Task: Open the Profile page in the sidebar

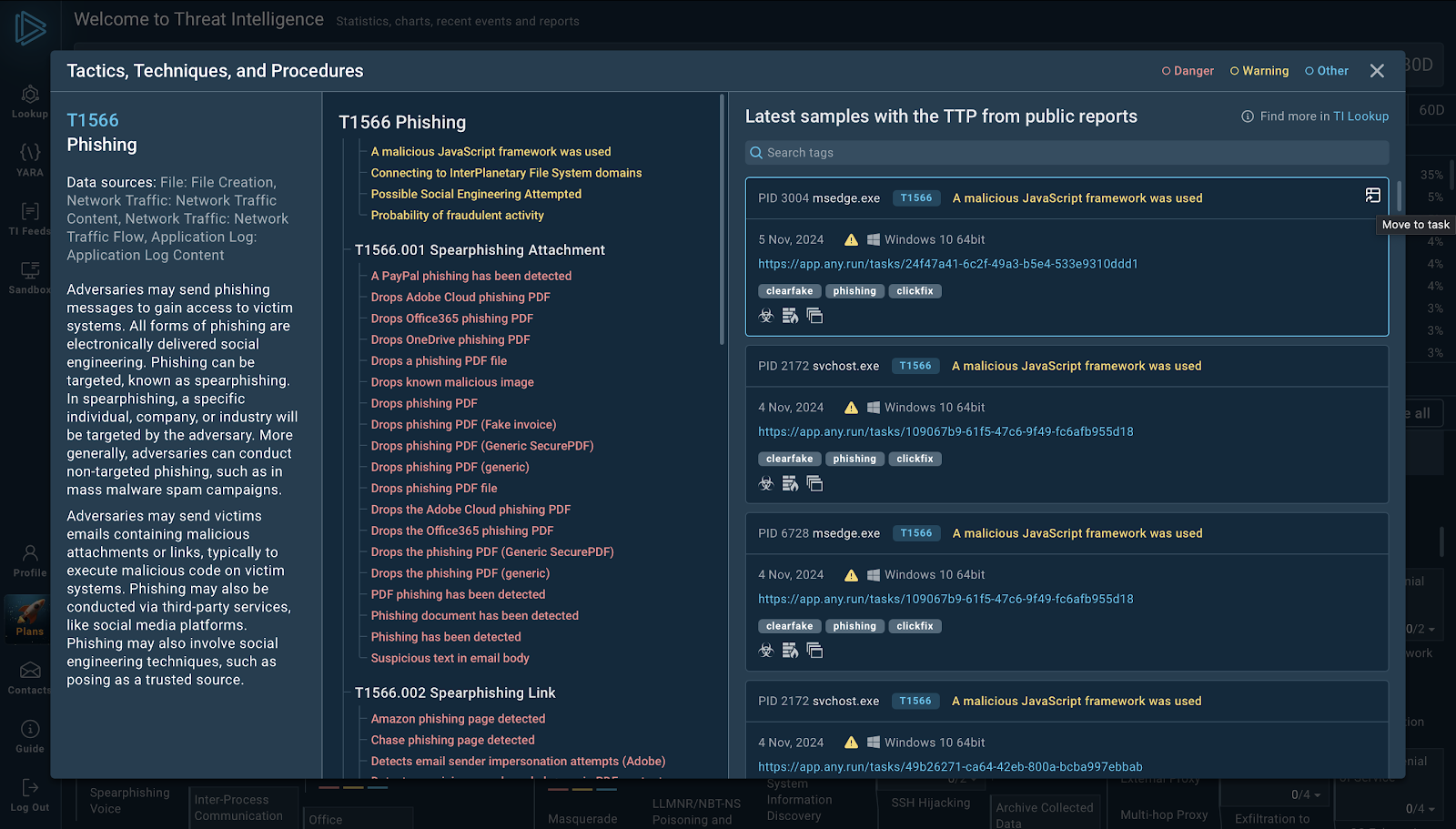Action: pos(29,561)
